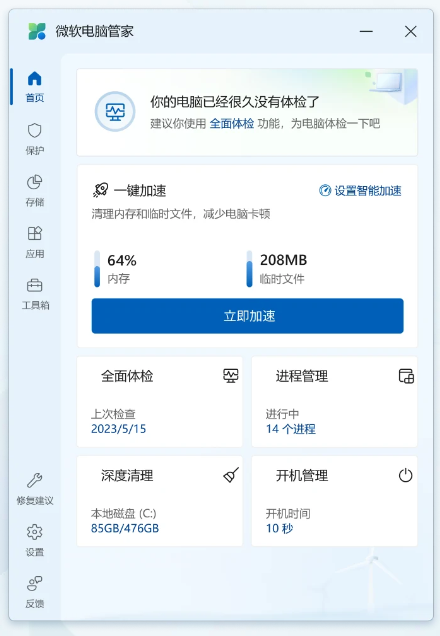Viewport: 440px width, 636px height.
Task: Minimize the PC Manager window
Action: pos(366,31)
